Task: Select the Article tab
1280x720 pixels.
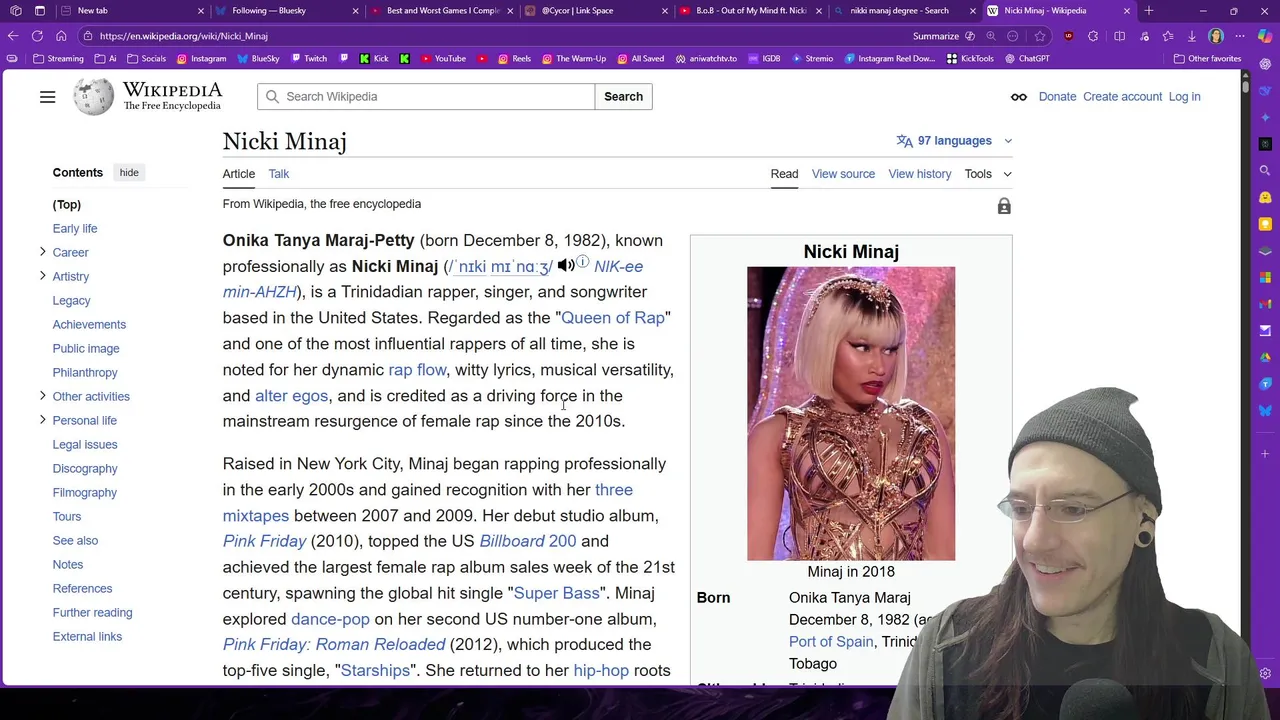Action: pyautogui.click(x=238, y=174)
